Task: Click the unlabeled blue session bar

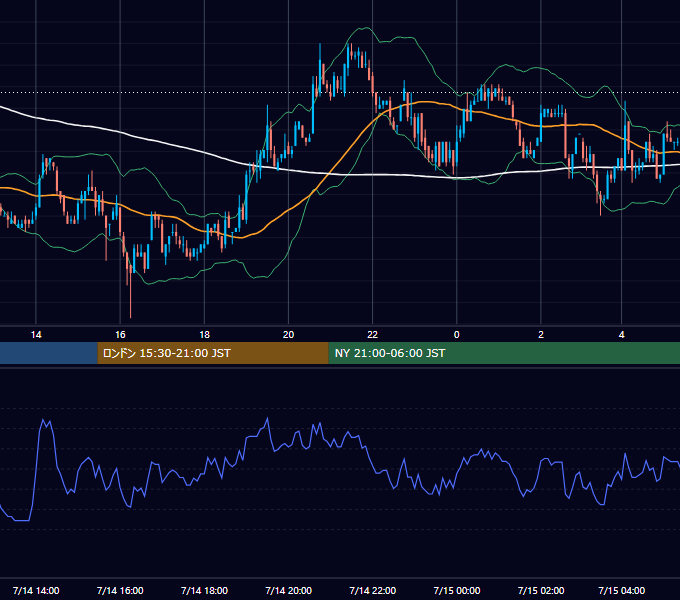Action: click(49, 353)
